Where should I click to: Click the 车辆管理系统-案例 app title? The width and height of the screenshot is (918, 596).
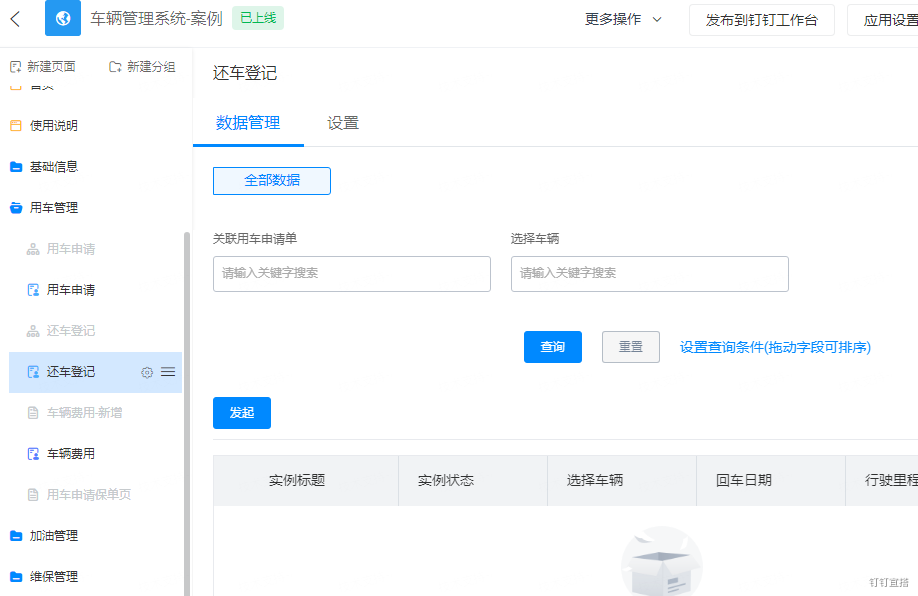pos(156,19)
